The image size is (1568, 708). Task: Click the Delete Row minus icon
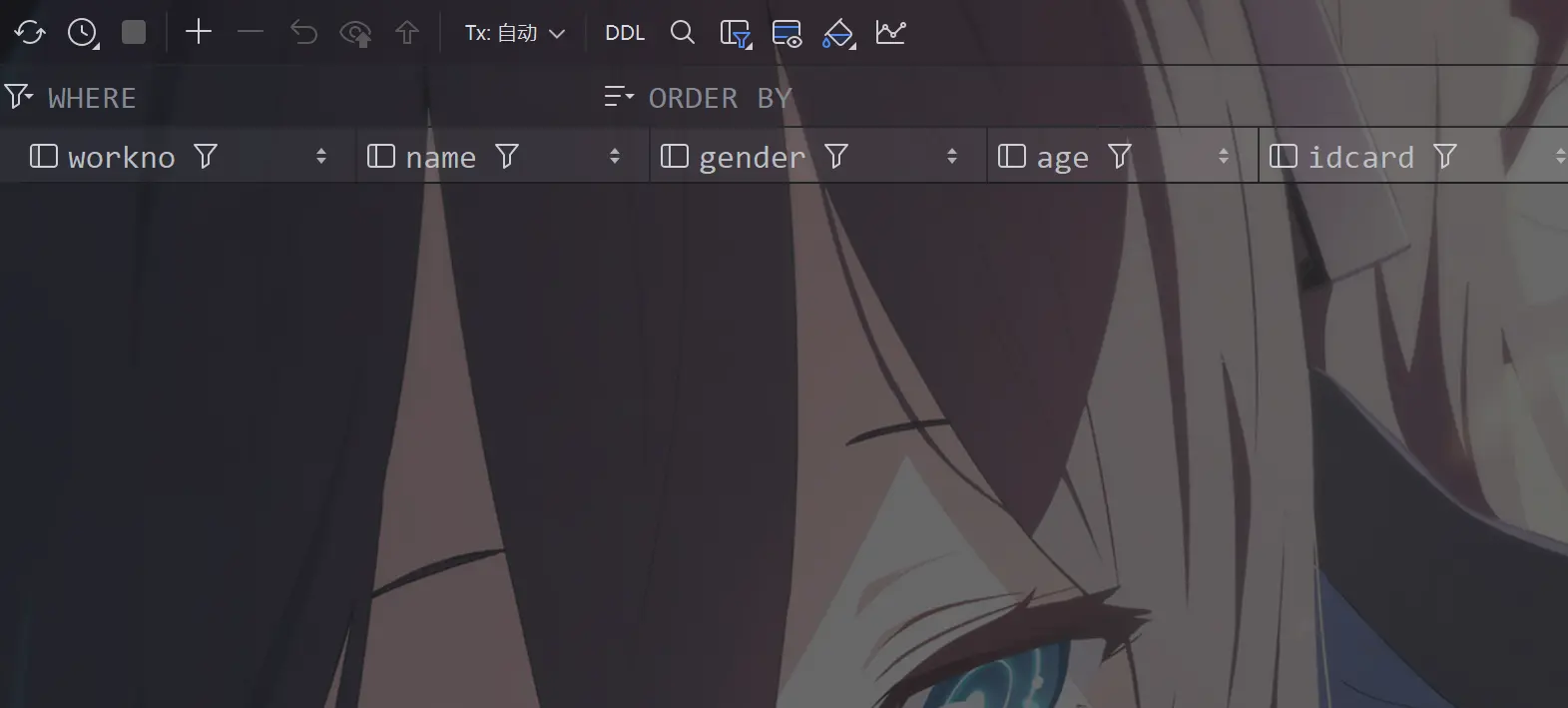251,33
